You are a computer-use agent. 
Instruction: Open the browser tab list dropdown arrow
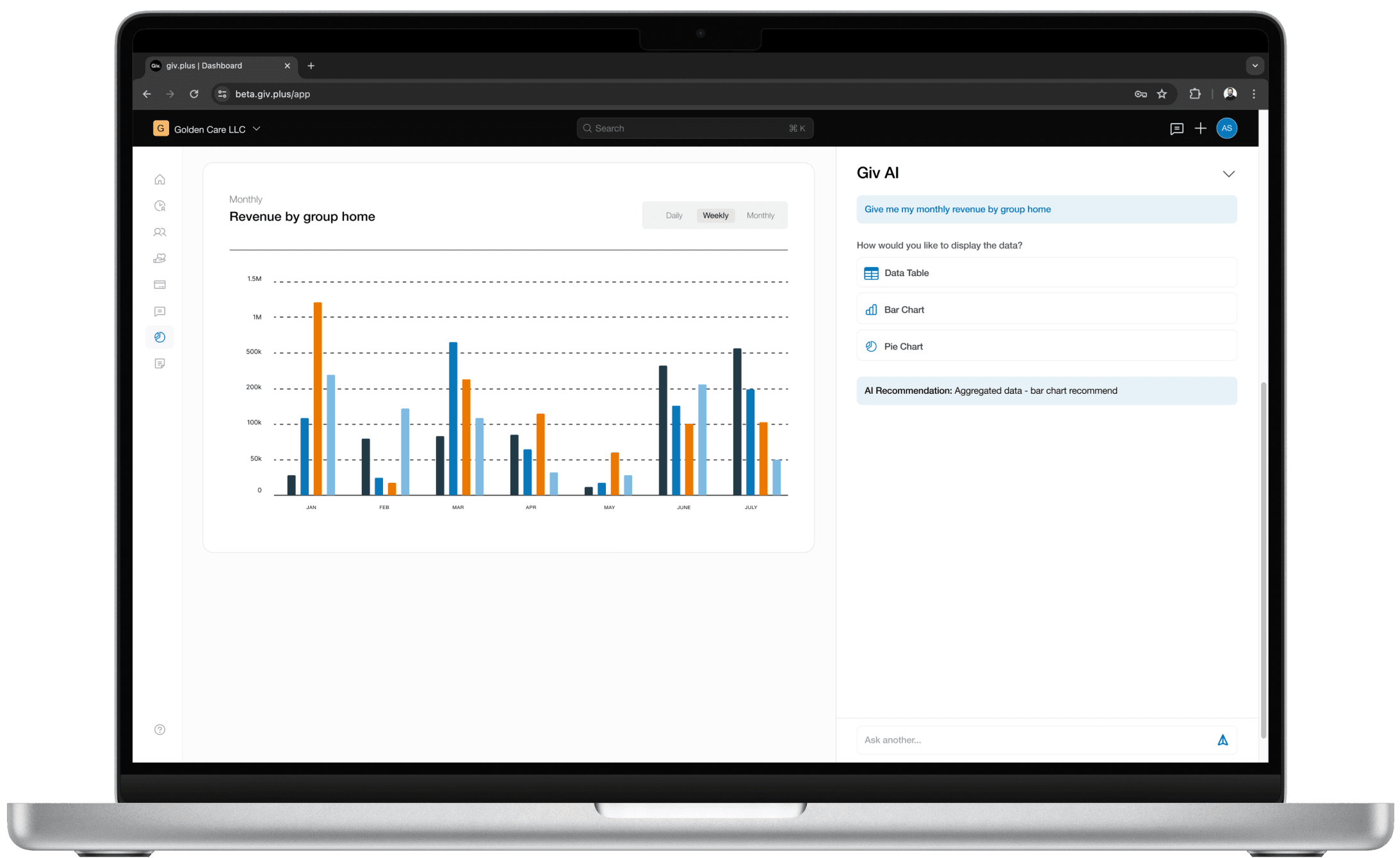coord(1255,65)
